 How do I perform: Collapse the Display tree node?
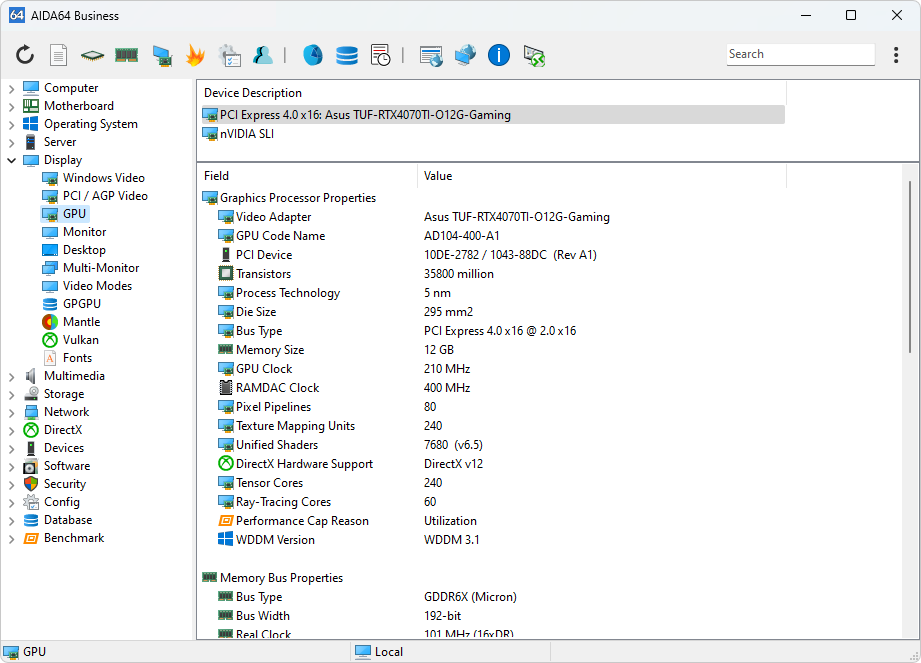[12, 160]
